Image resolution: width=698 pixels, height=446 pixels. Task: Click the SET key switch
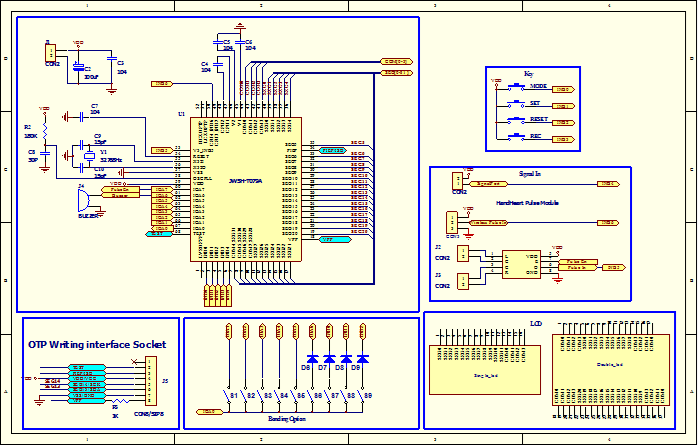coord(516,104)
